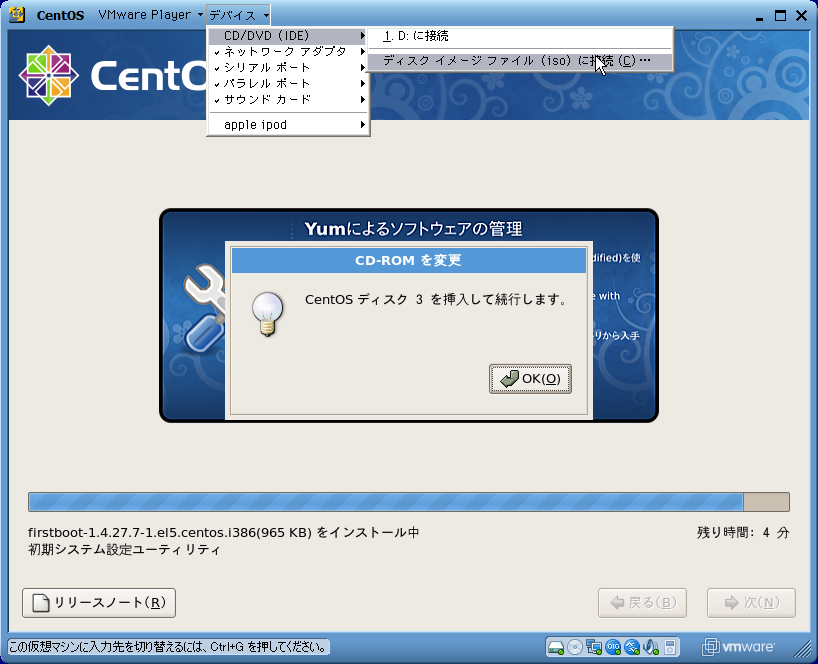Screen dimensions: 818x664
Task: Open the シリアル ポート submenu
Action: [288, 68]
